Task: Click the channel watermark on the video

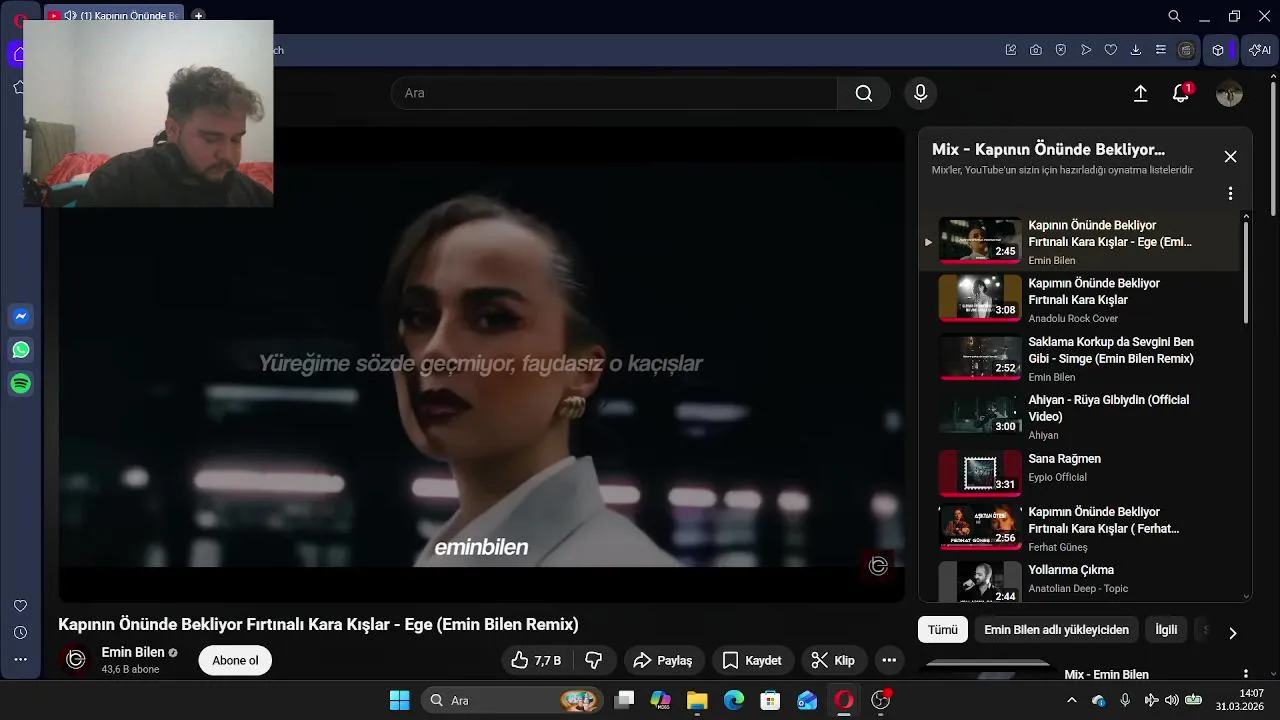Action: (x=878, y=566)
